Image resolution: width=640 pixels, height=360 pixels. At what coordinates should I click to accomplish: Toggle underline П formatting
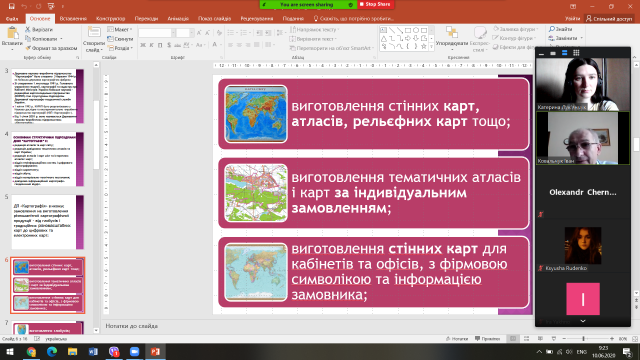pyautogui.click(x=160, y=45)
